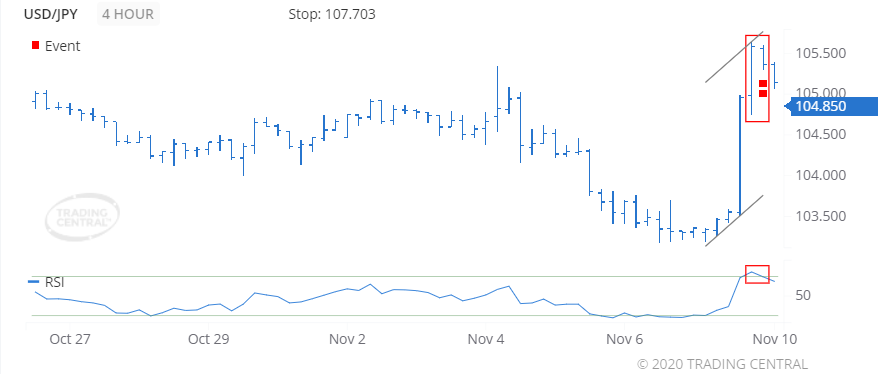Click the Nov 4 date label
This screenshot has height=374, width=885.
[486, 340]
